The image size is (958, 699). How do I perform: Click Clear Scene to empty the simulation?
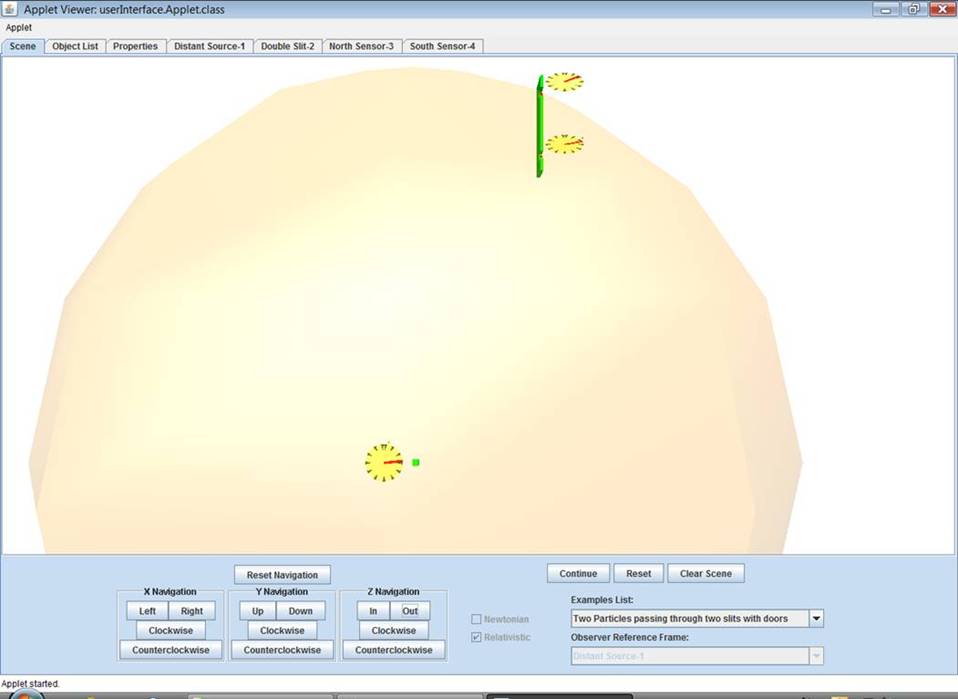click(705, 573)
